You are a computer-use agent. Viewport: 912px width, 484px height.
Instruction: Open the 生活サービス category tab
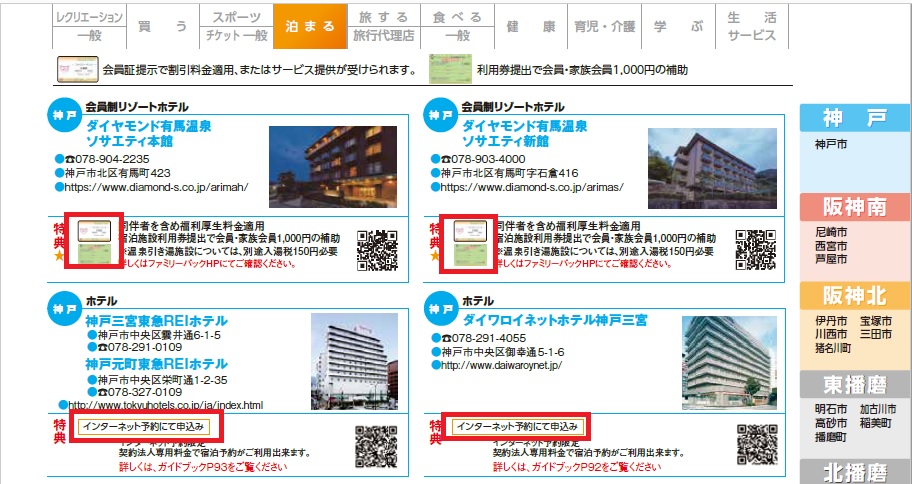pyautogui.click(x=751, y=26)
